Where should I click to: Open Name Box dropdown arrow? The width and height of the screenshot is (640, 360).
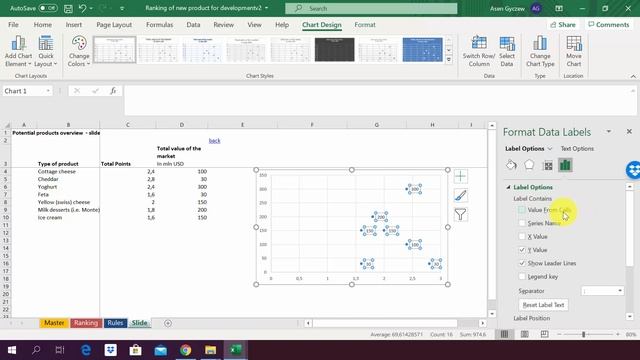tap(48, 91)
